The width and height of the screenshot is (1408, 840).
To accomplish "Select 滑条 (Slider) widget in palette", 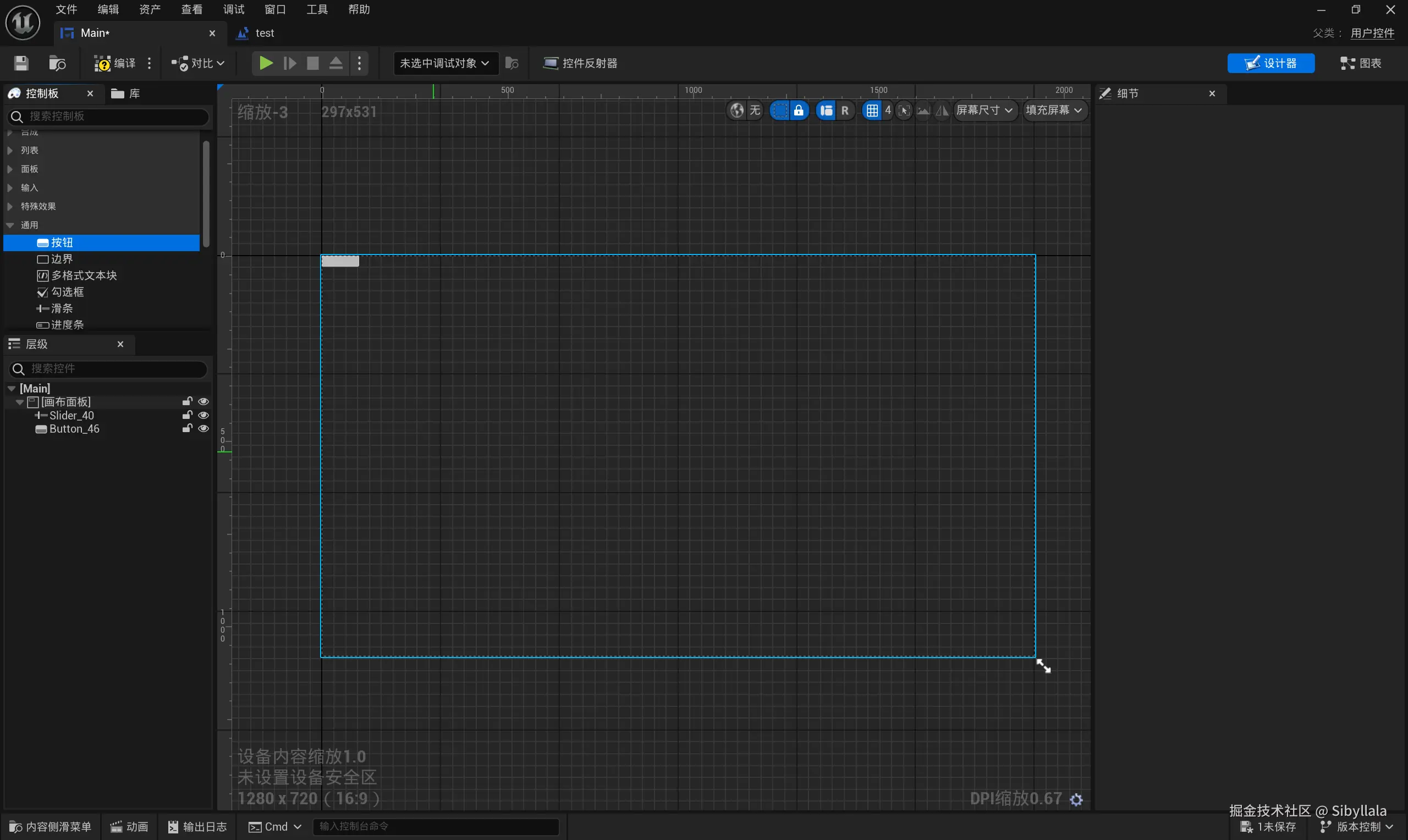I will click(62, 308).
